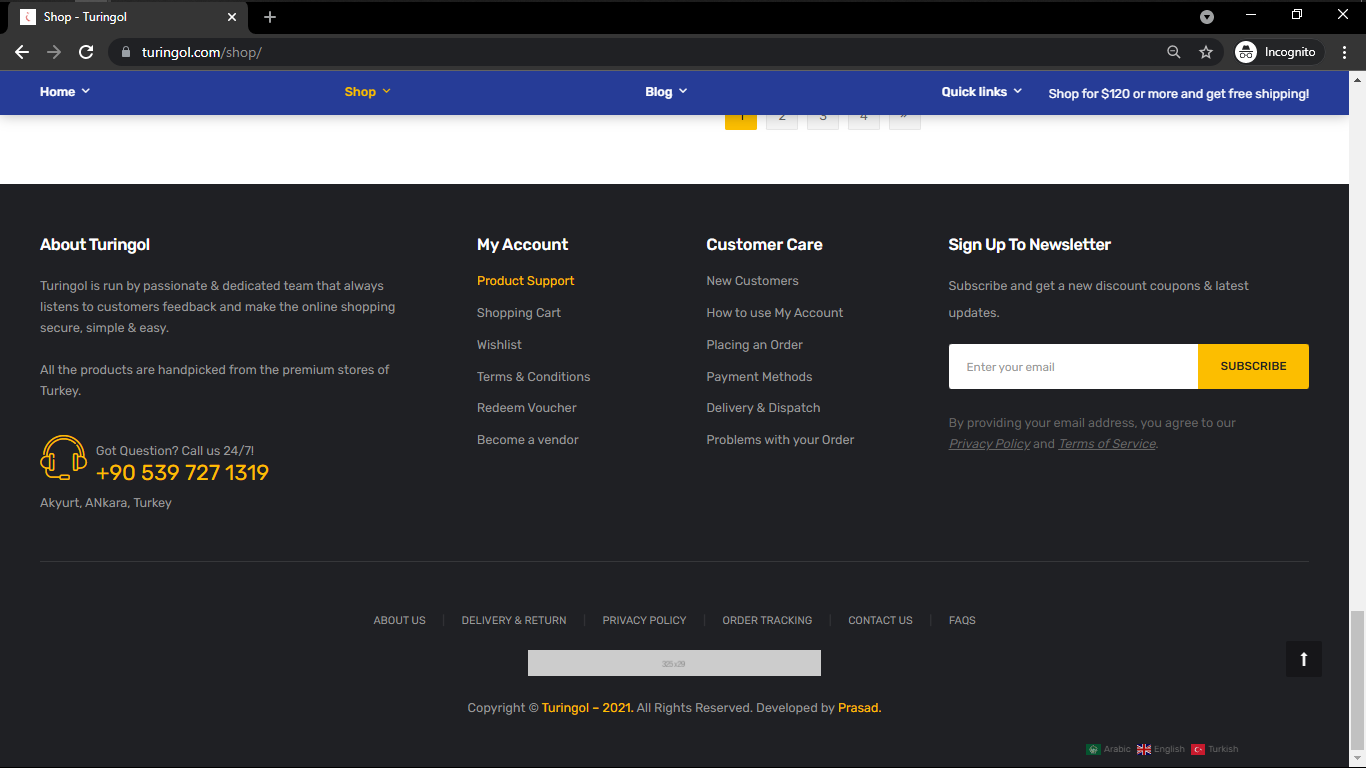The image size is (1366, 768).
Task: Click the Akyurt, ANkara, Turkey address
Action: 106,503
